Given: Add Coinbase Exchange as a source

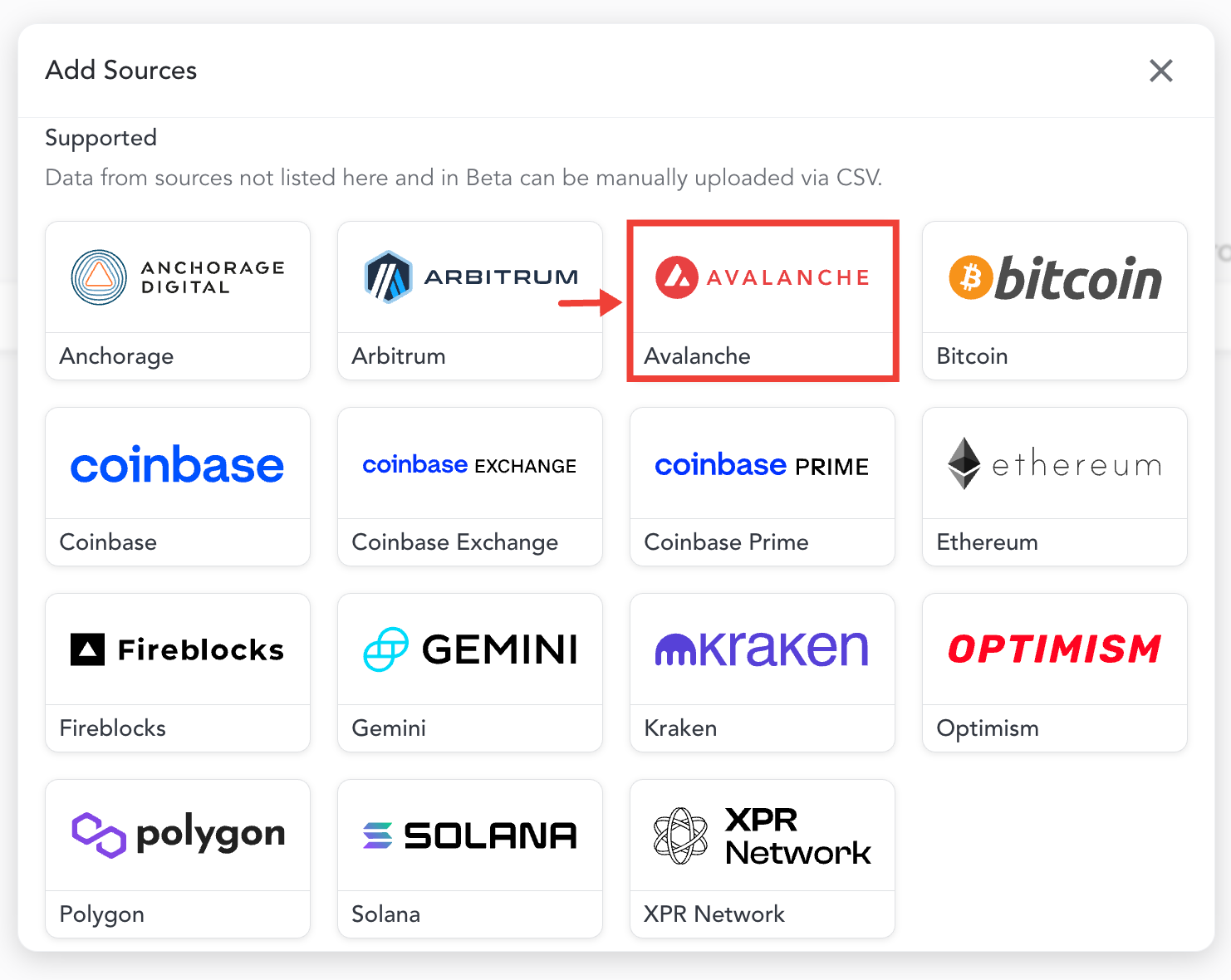Looking at the screenshot, I should [x=469, y=488].
